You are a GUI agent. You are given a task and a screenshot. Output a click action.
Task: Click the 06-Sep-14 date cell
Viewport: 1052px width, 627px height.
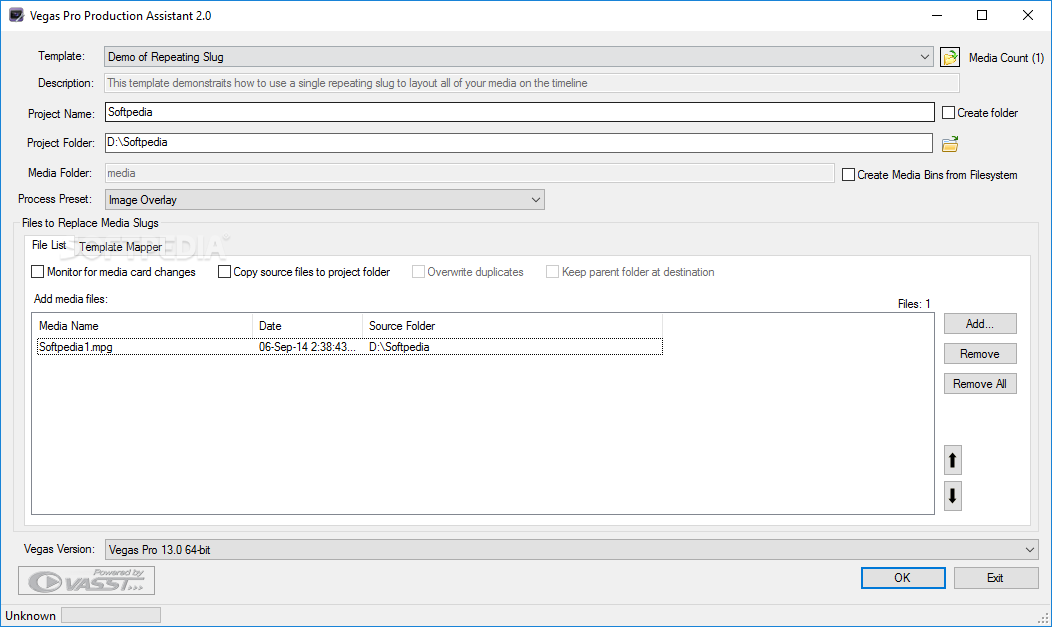(307, 347)
